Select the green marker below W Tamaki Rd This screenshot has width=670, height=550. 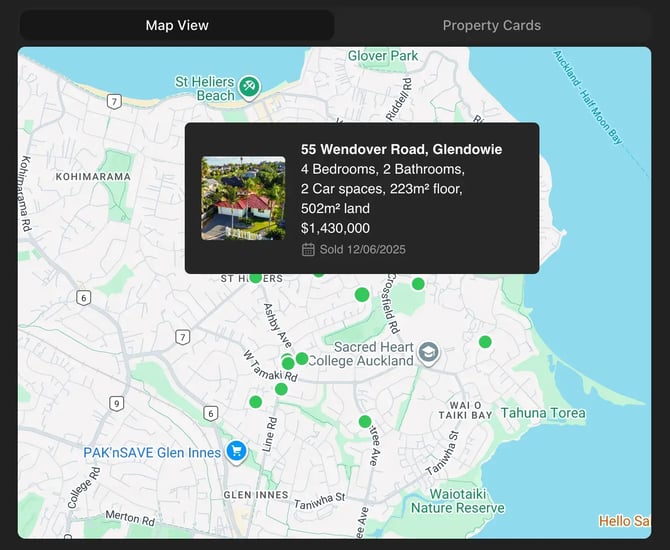(281, 389)
